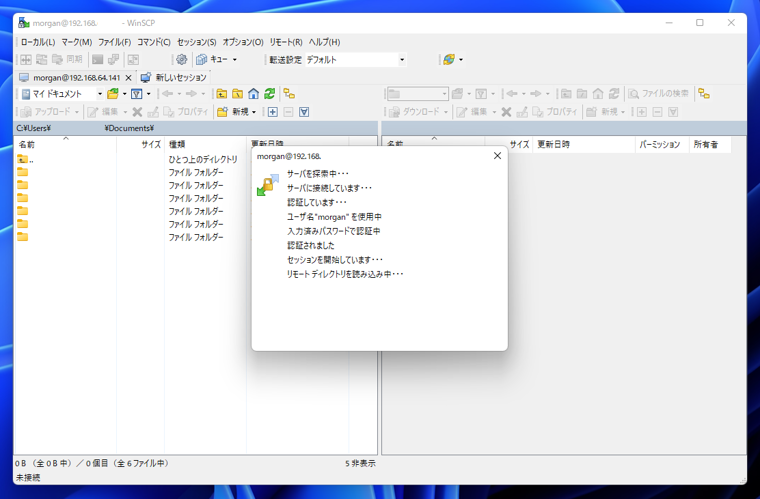
Task: Click the '5 非表示' status bar entry
Action: click(360, 464)
